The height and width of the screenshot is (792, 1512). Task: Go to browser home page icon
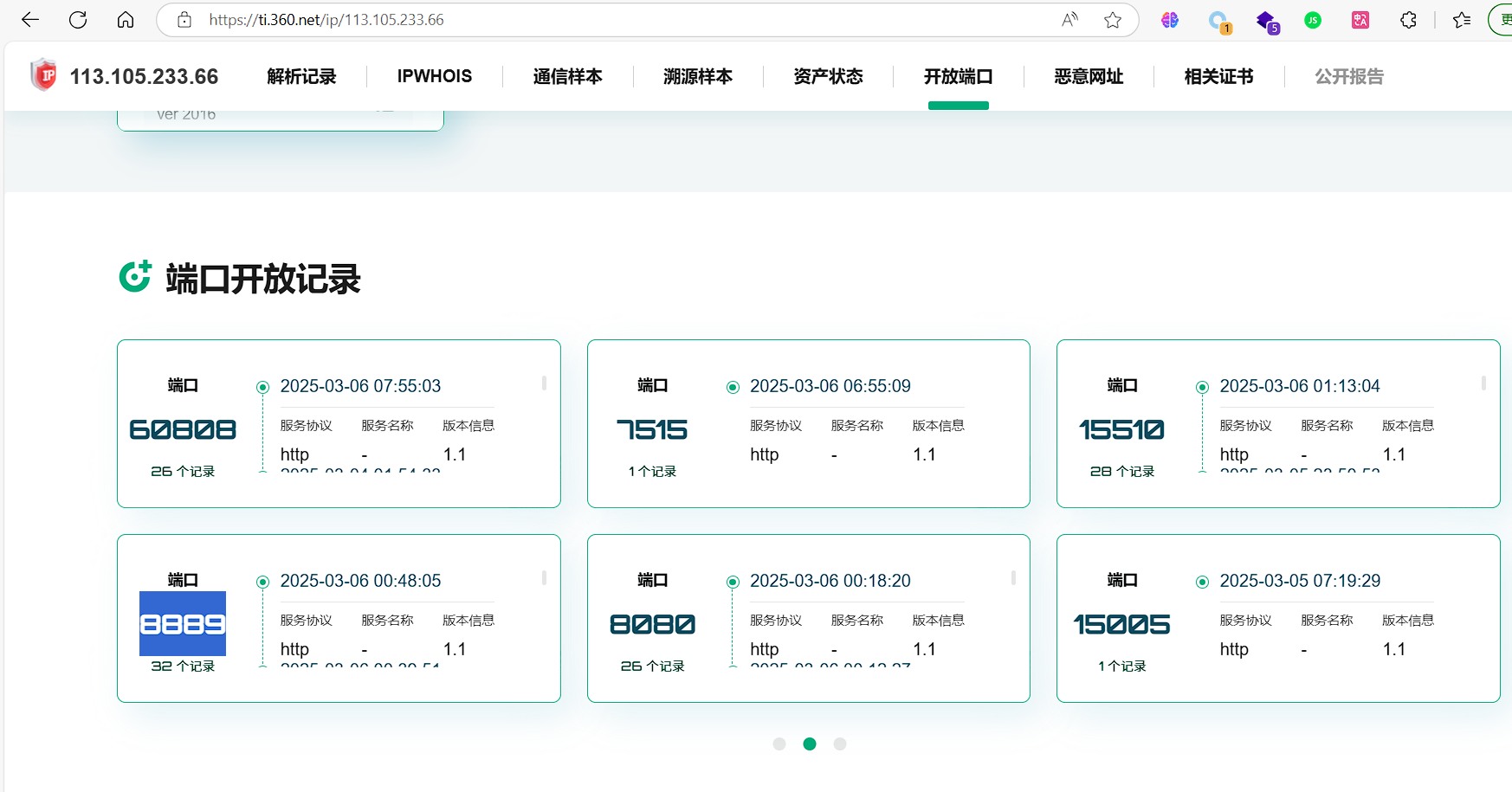(x=126, y=20)
